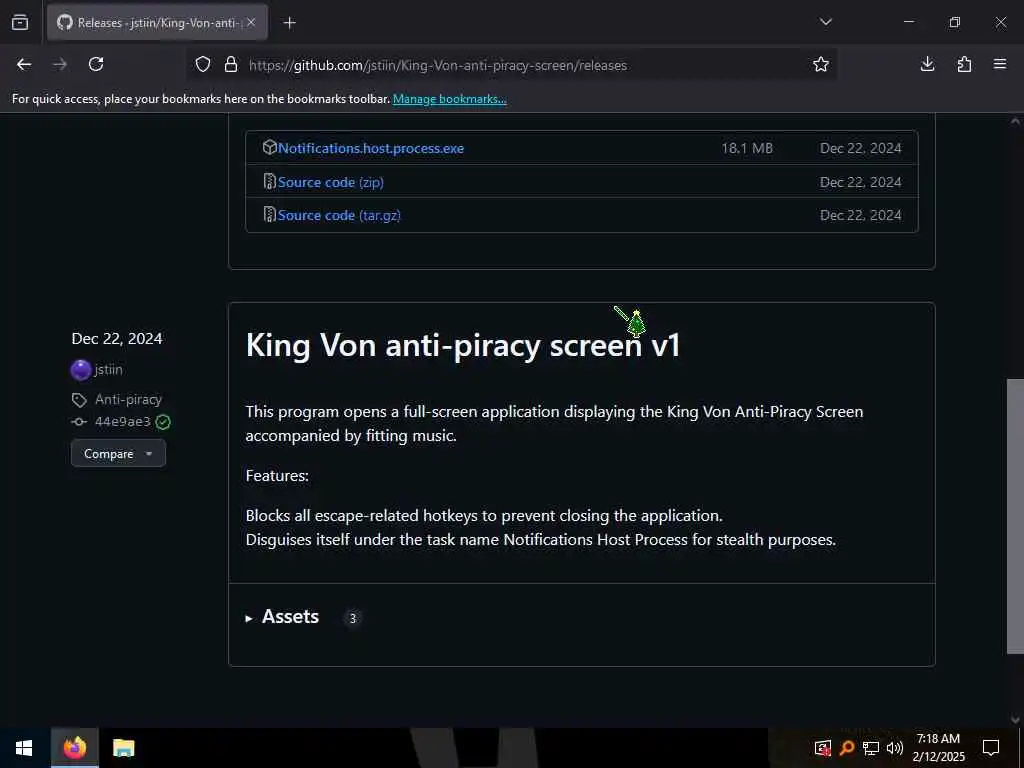The image size is (1024, 768).
Task: Open the Anti-piracy tag
Action: click(128, 399)
